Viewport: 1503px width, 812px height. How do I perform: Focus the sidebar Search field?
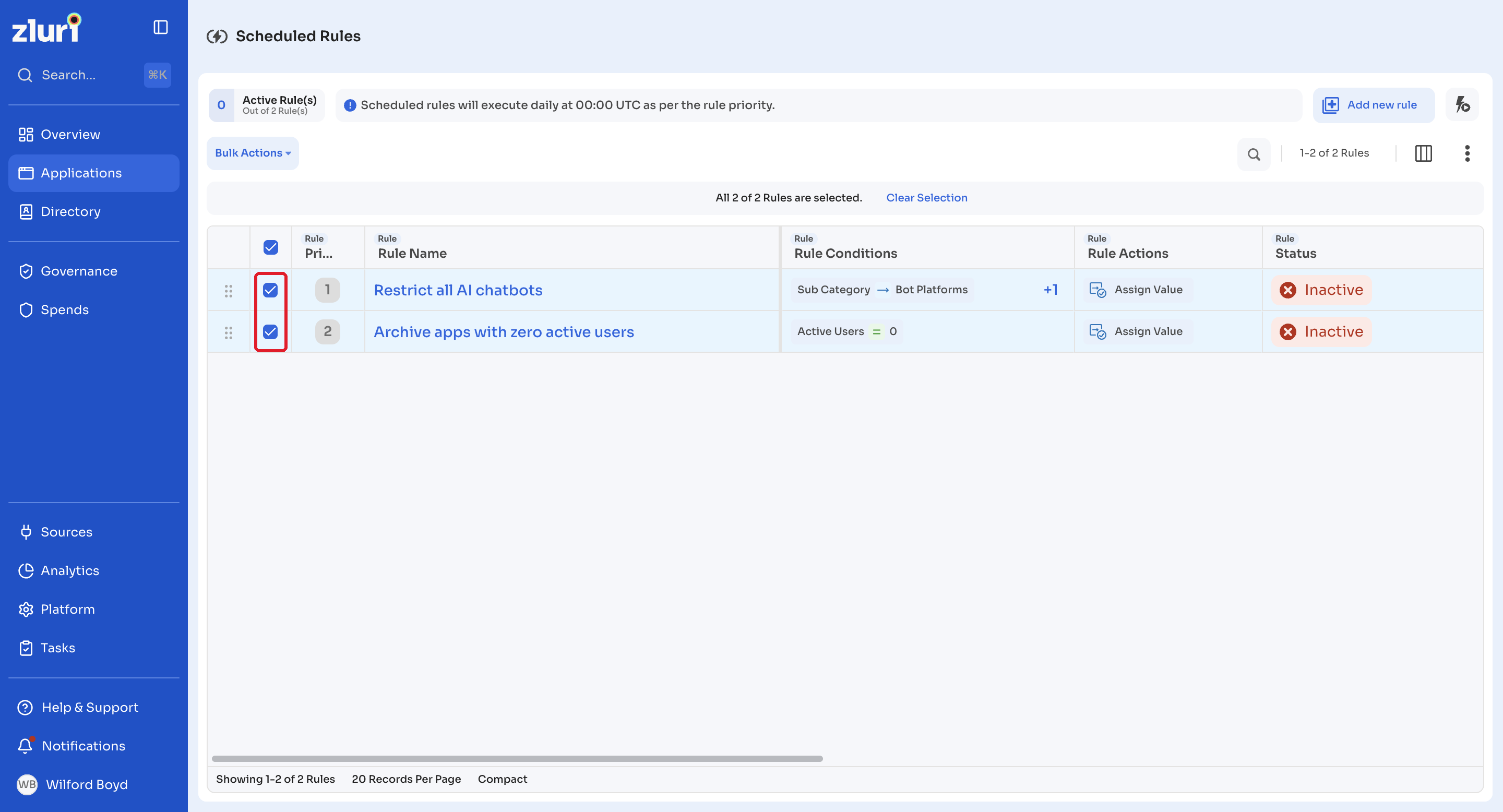(x=94, y=75)
